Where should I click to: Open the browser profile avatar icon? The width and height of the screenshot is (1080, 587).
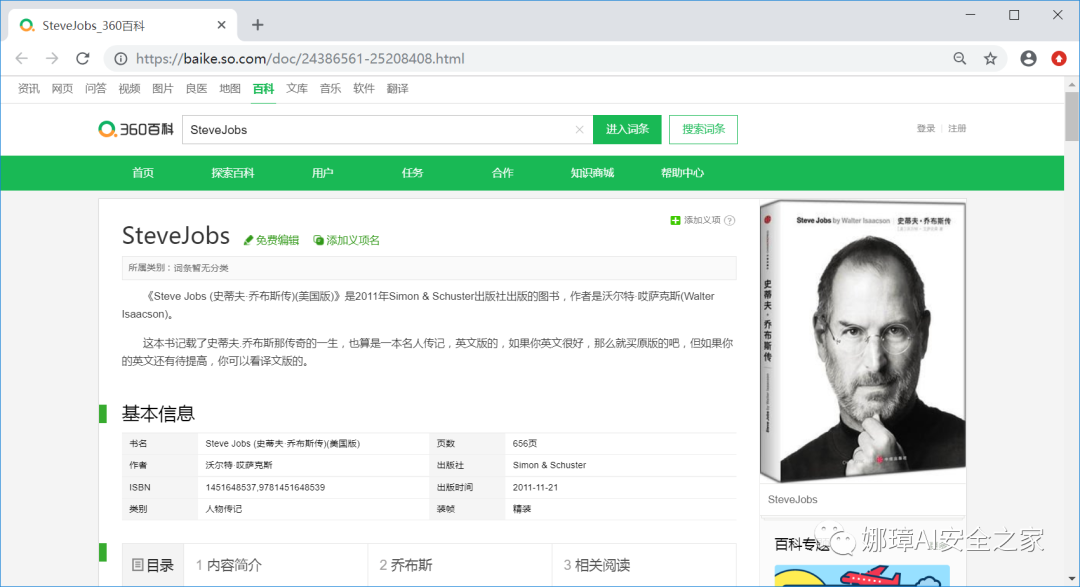click(1028, 59)
